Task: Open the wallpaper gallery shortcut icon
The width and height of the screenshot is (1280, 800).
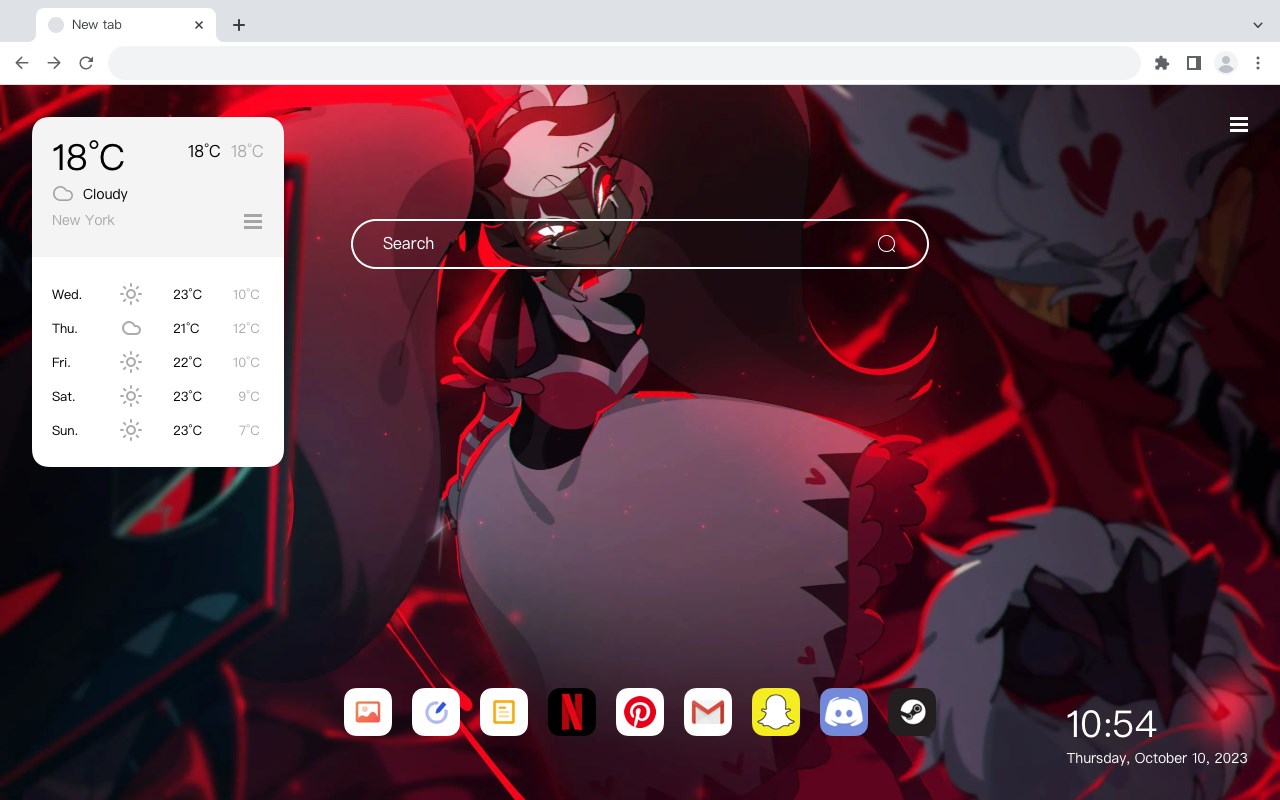Action: point(368,712)
